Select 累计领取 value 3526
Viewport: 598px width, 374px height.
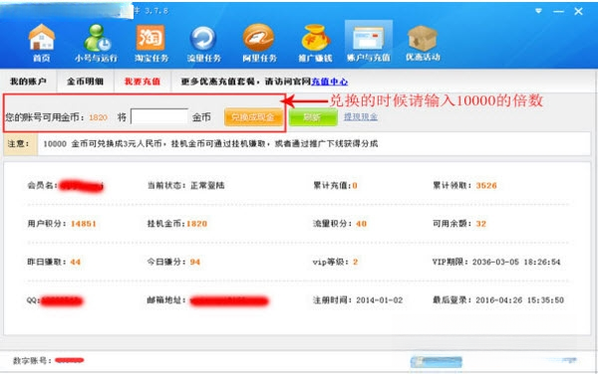pyautogui.click(x=486, y=186)
